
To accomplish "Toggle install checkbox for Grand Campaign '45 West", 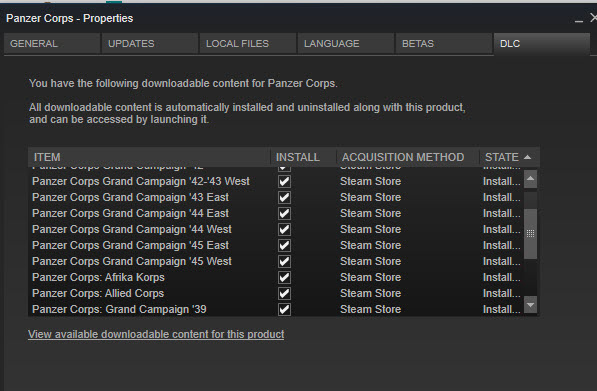I will 284,262.
